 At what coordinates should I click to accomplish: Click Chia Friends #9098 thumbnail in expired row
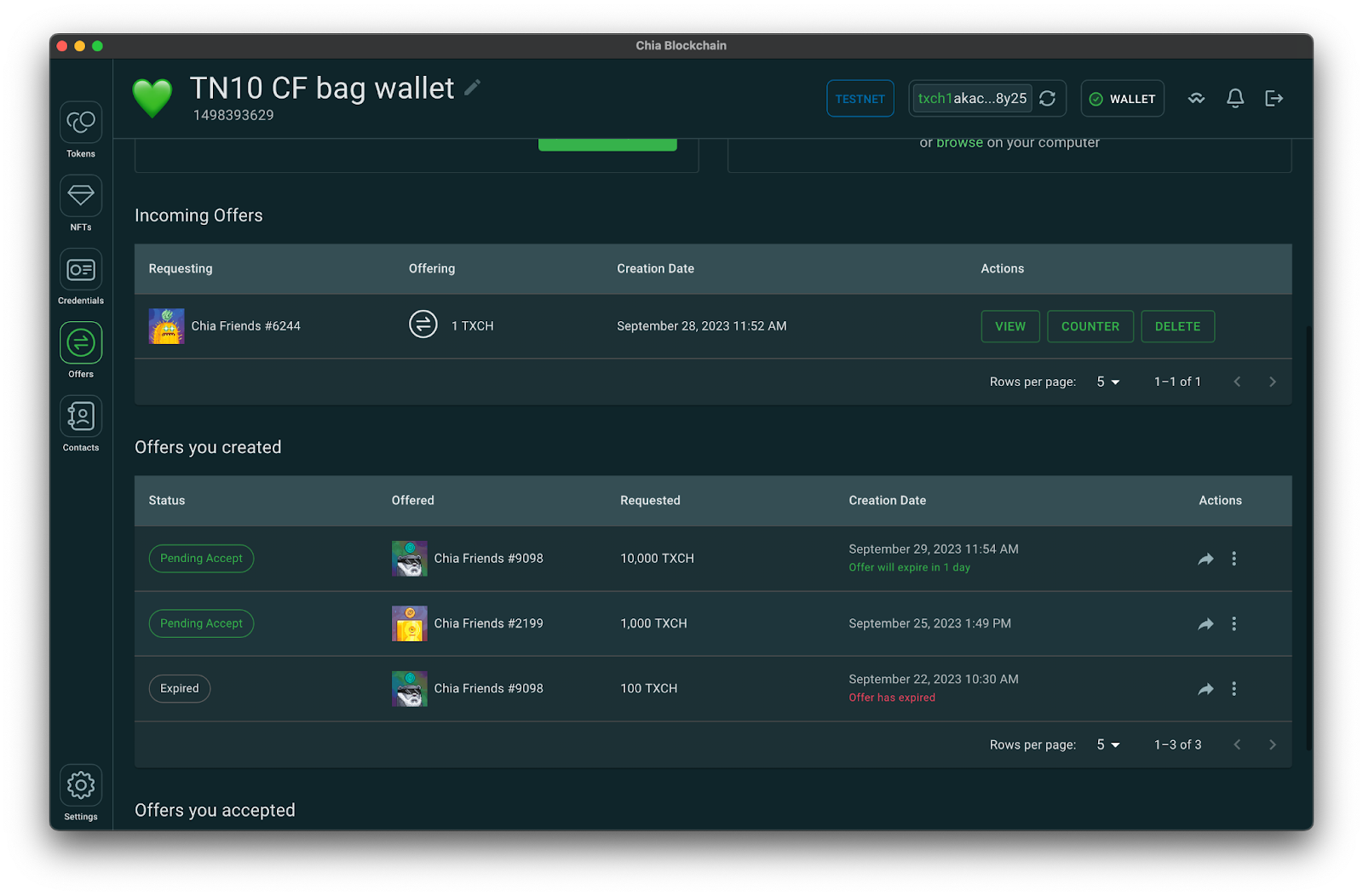(410, 689)
